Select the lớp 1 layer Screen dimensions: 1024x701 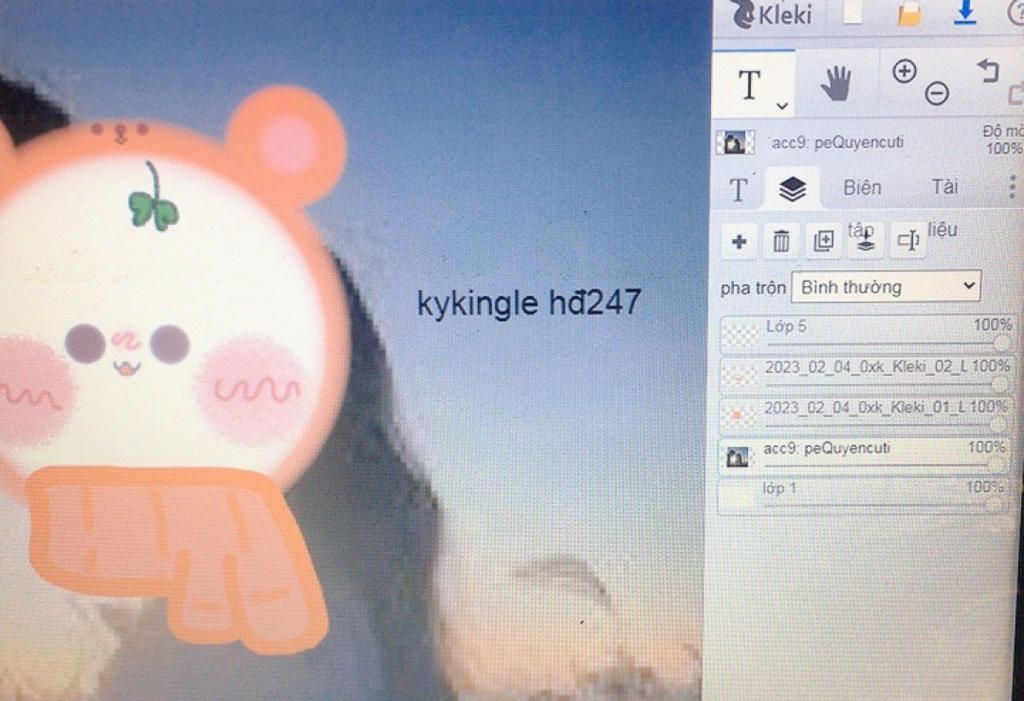(x=862, y=497)
